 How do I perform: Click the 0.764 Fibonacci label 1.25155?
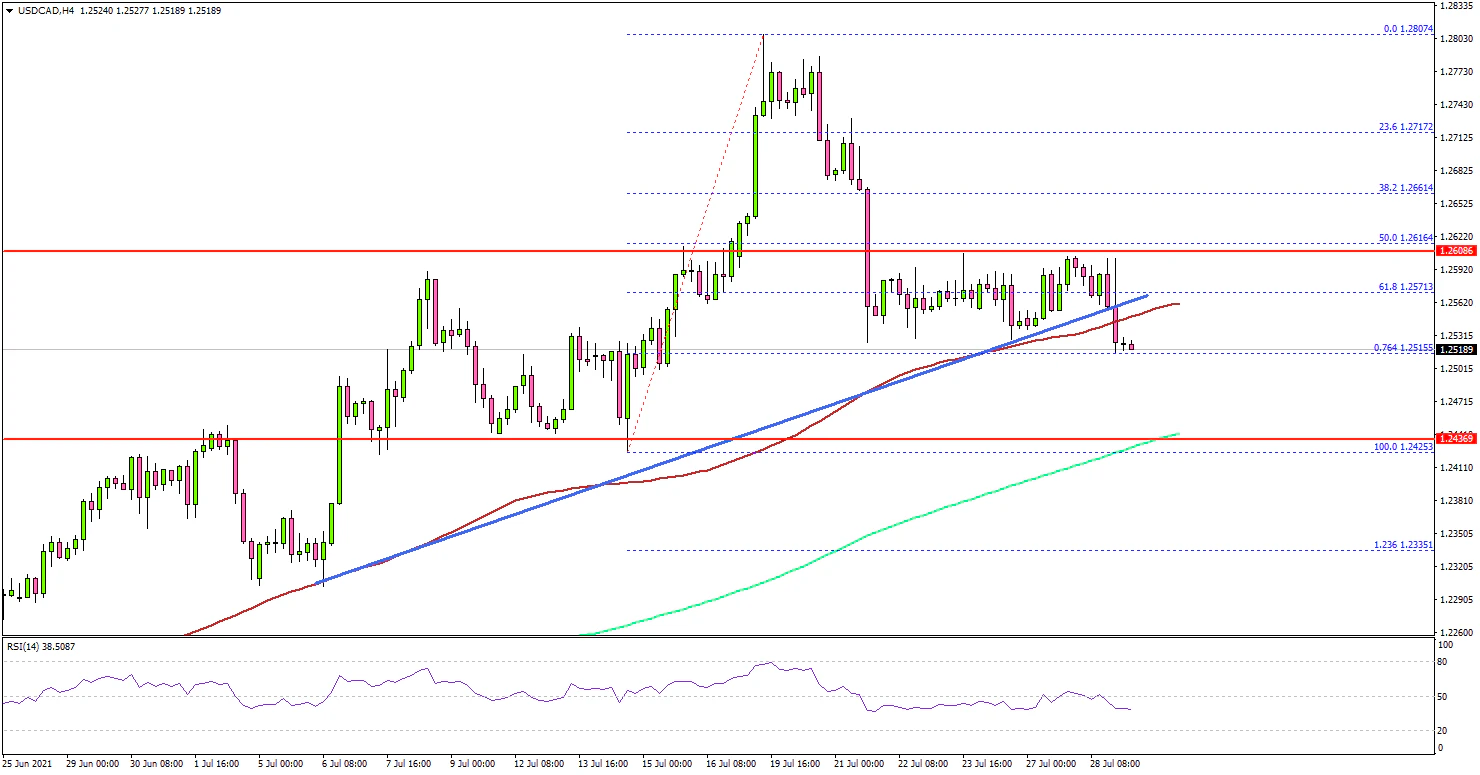[1405, 347]
